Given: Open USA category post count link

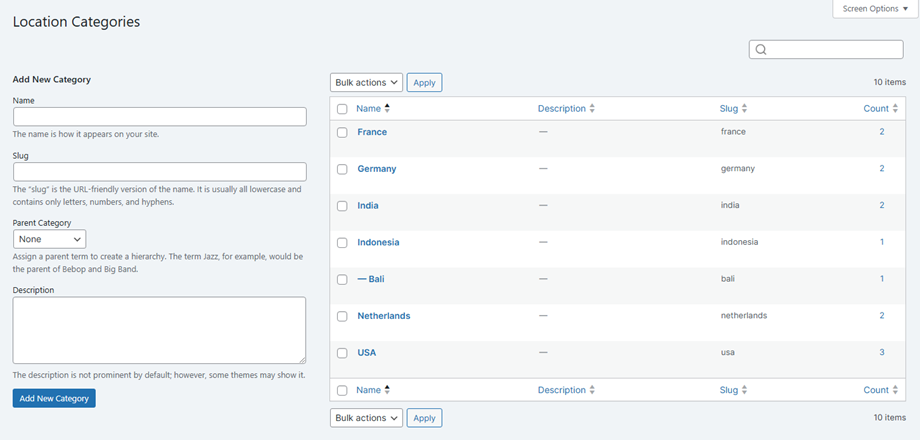Looking at the screenshot, I should pyautogui.click(x=882, y=353).
